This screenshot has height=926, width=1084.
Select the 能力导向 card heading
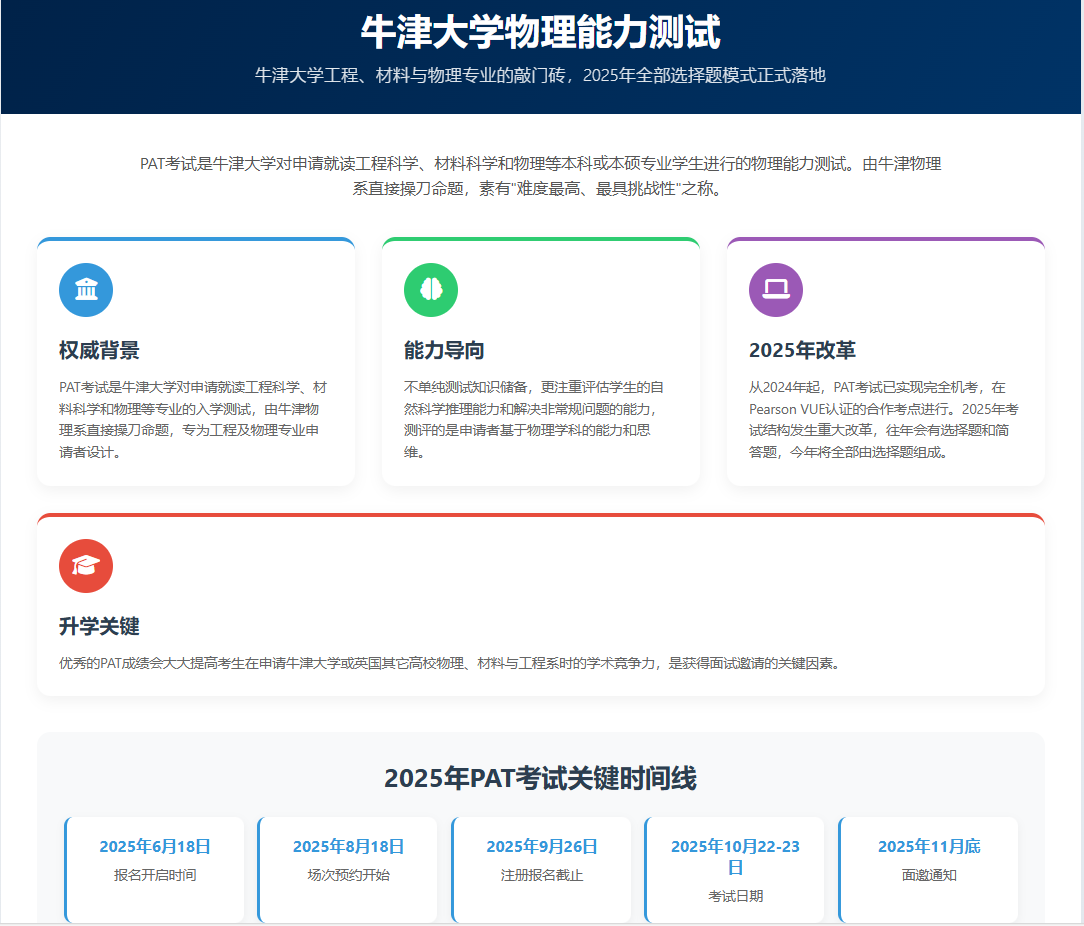444,350
